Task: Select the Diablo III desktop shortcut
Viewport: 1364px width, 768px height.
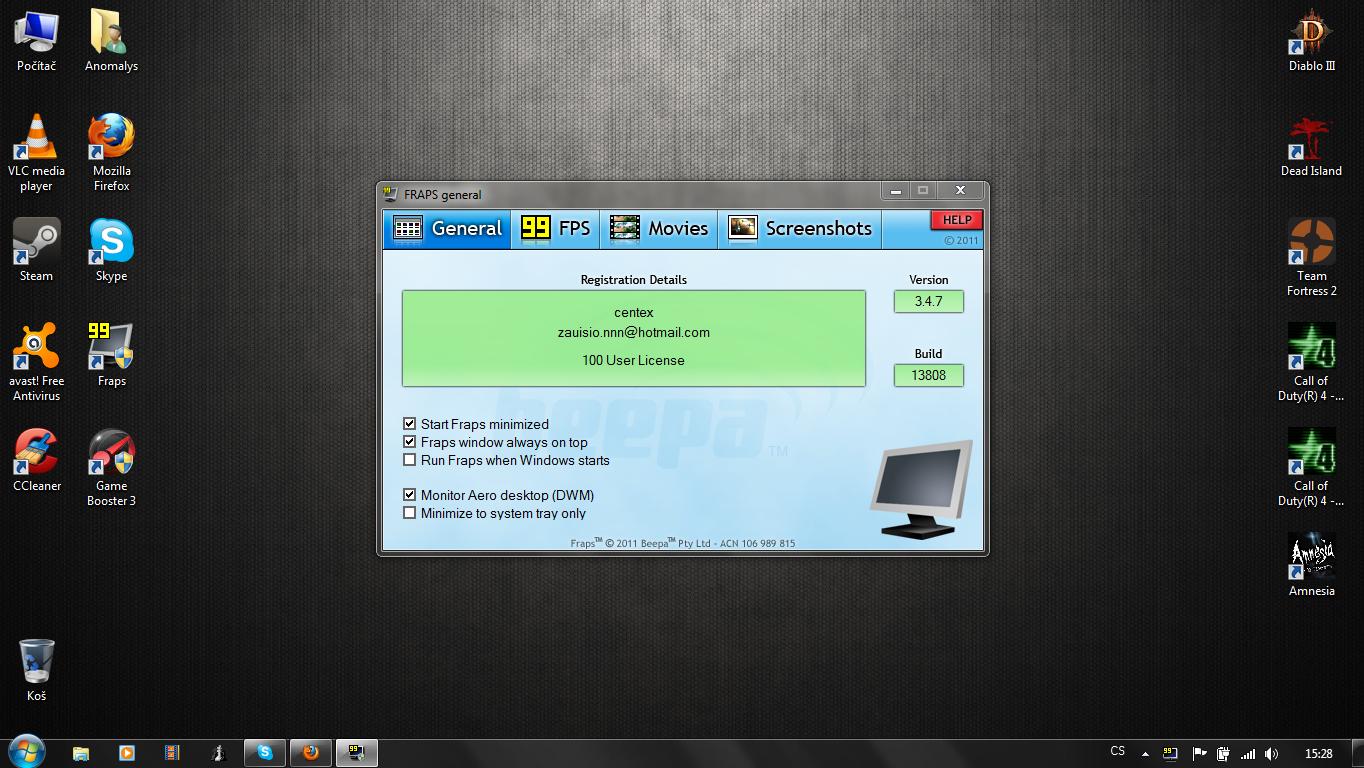Action: click(1311, 40)
